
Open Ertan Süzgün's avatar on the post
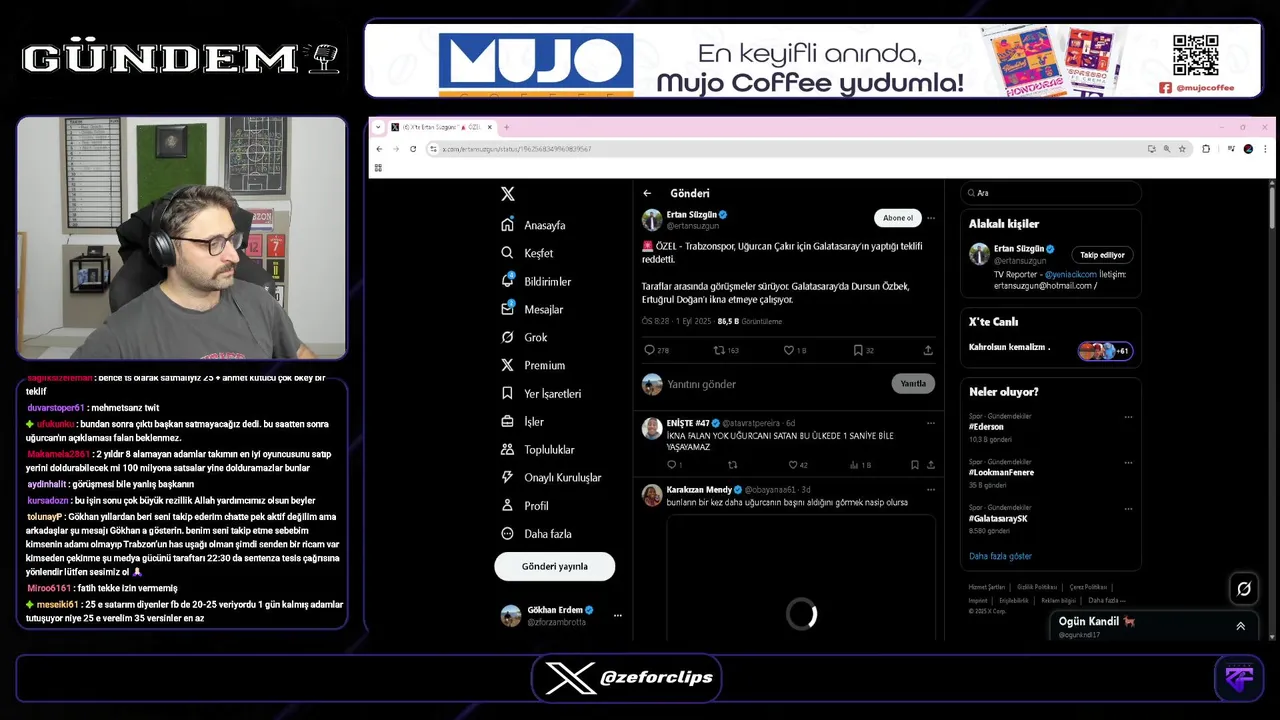(x=652, y=220)
